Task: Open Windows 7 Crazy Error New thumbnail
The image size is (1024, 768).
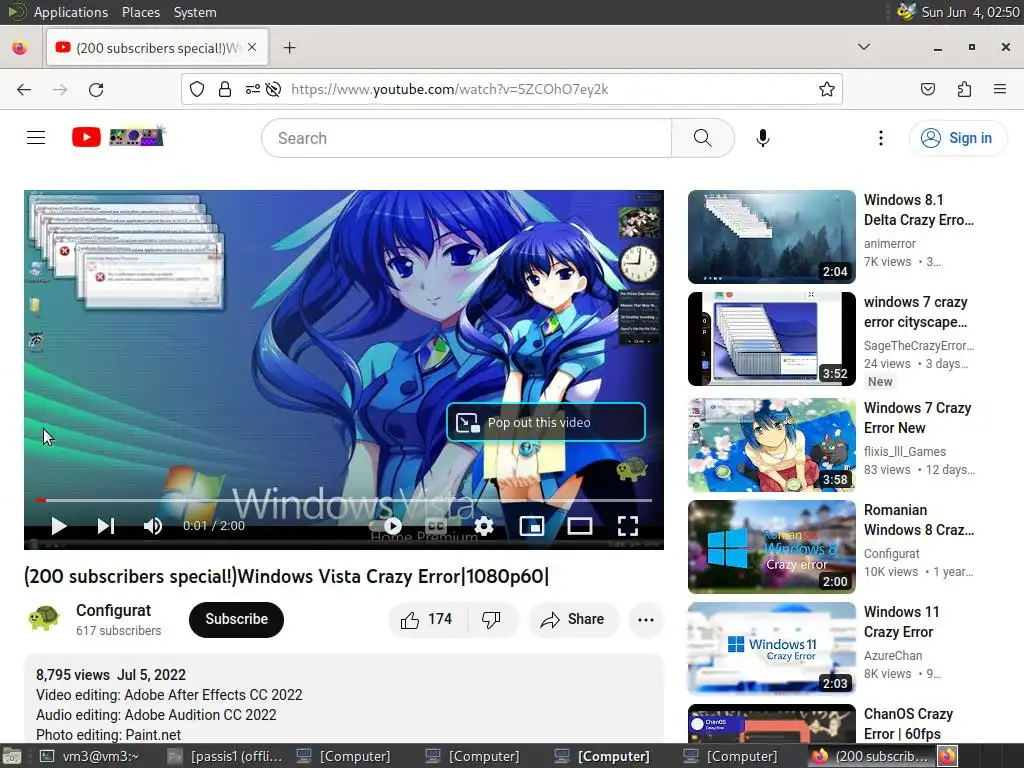Action: pyautogui.click(x=771, y=444)
